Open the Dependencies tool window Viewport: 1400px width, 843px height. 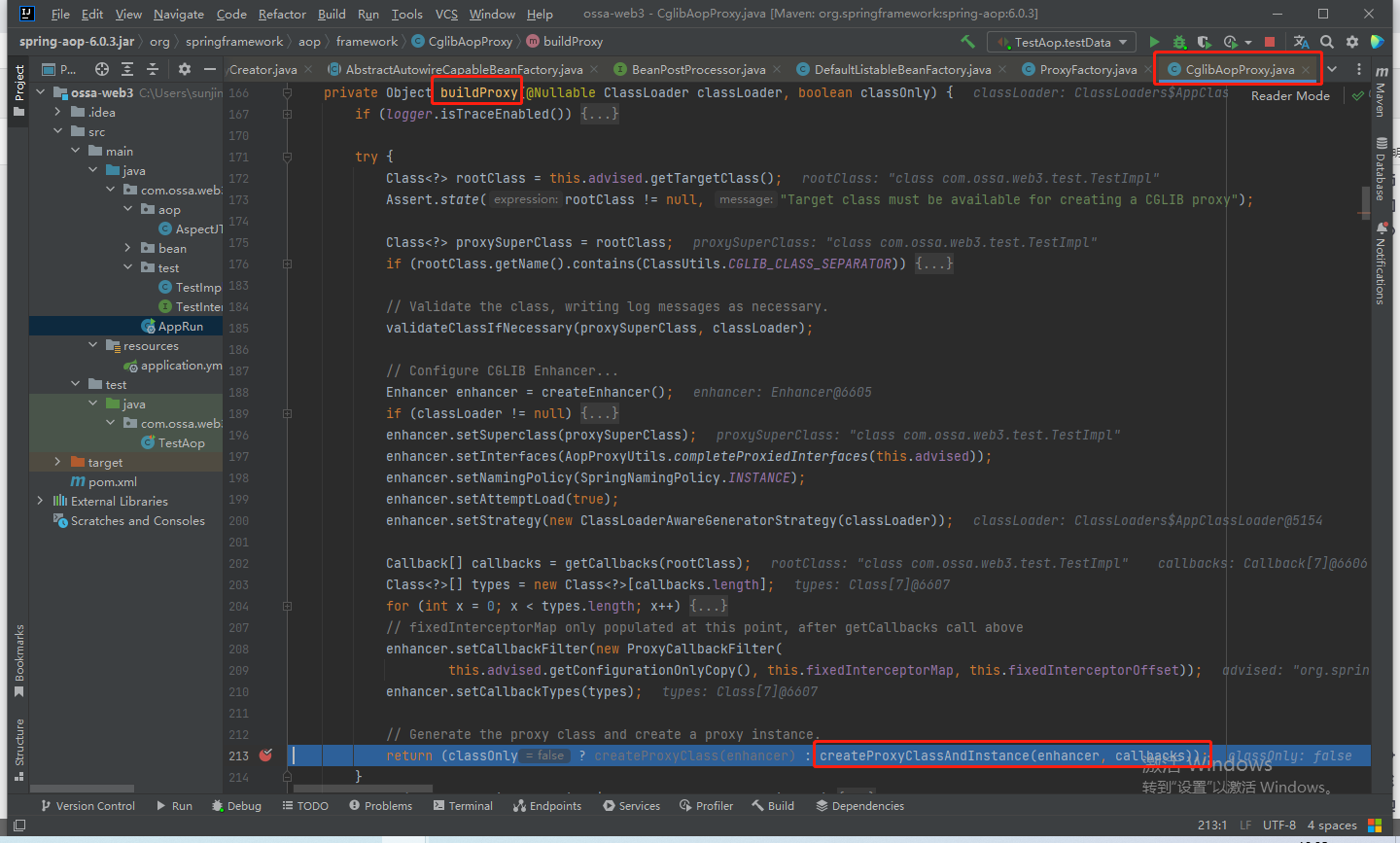click(x=859, y=805)
